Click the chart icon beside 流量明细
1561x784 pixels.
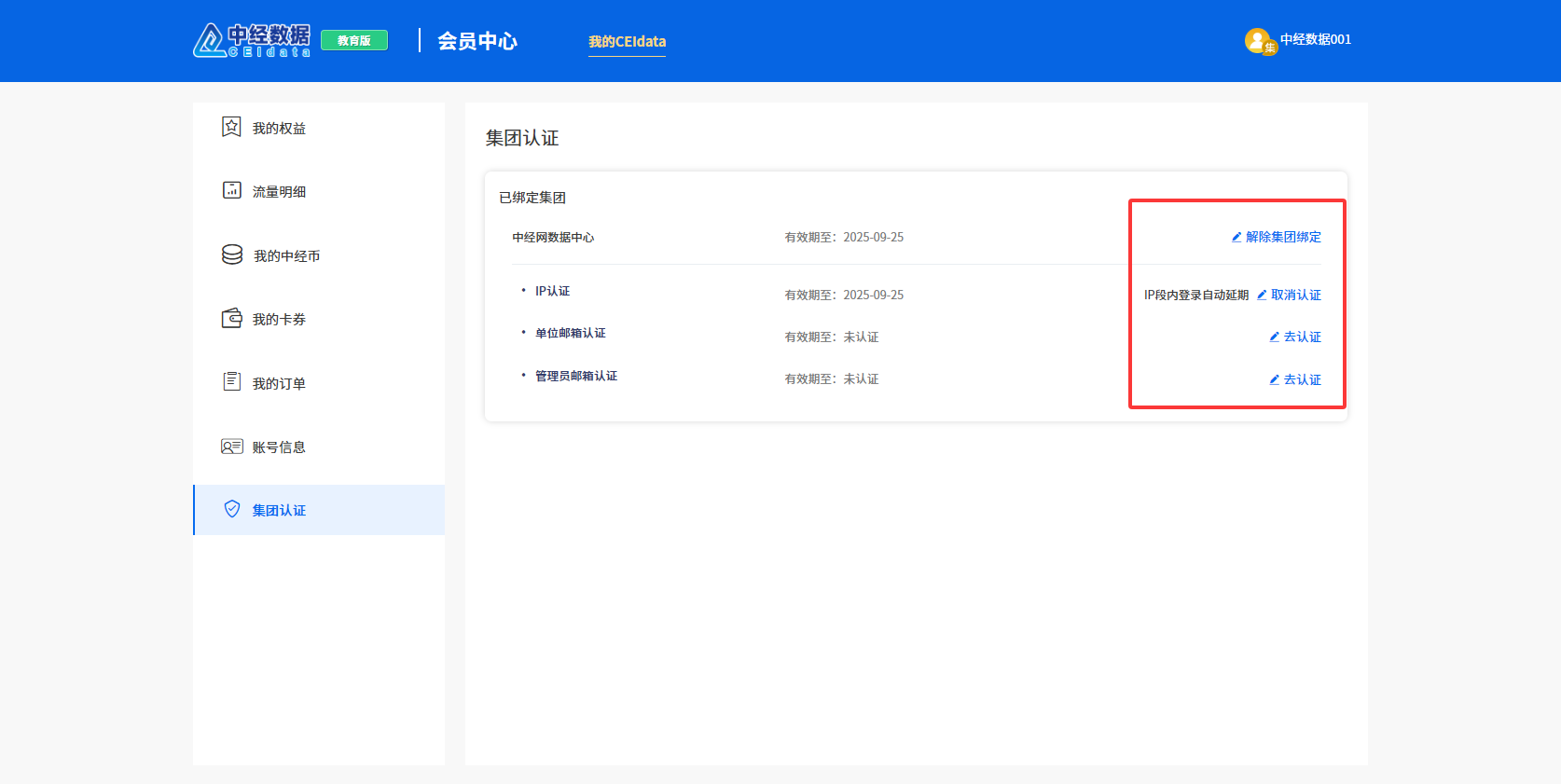coord(231,190)
